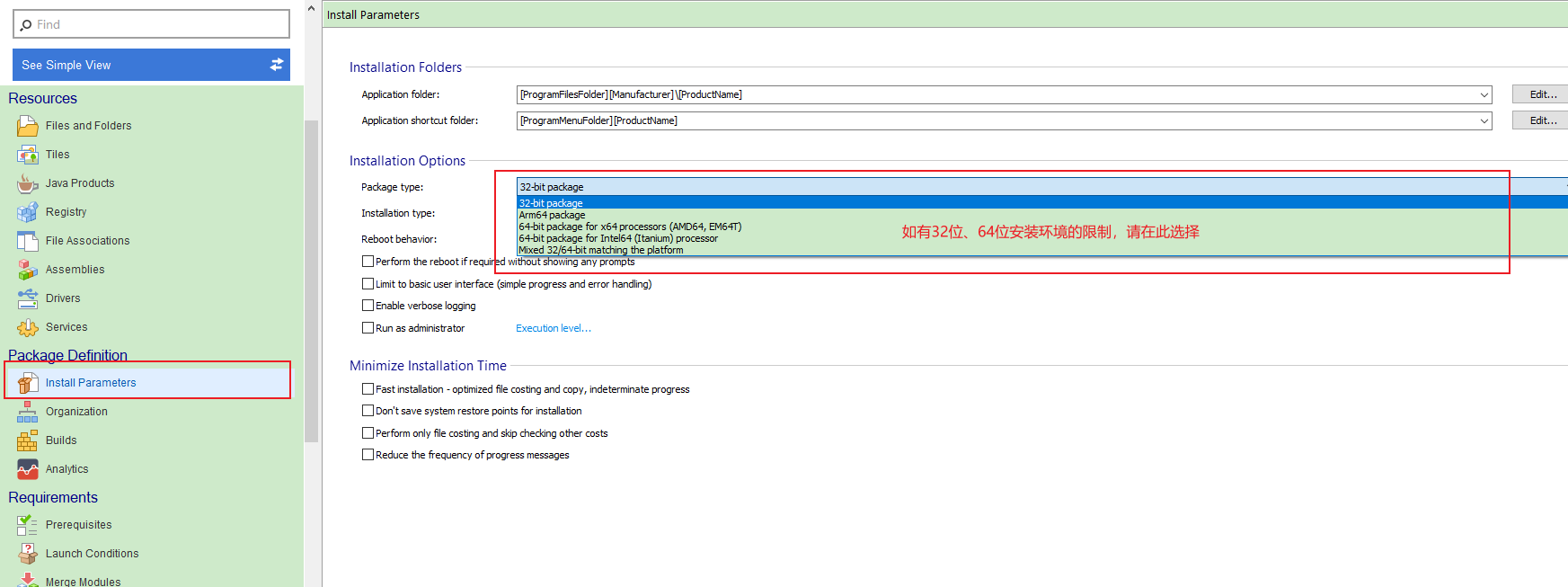Select the Merge Modules icon
Image resolution: width=1568 pixels, height=587 pixels.
click(28, 580)
